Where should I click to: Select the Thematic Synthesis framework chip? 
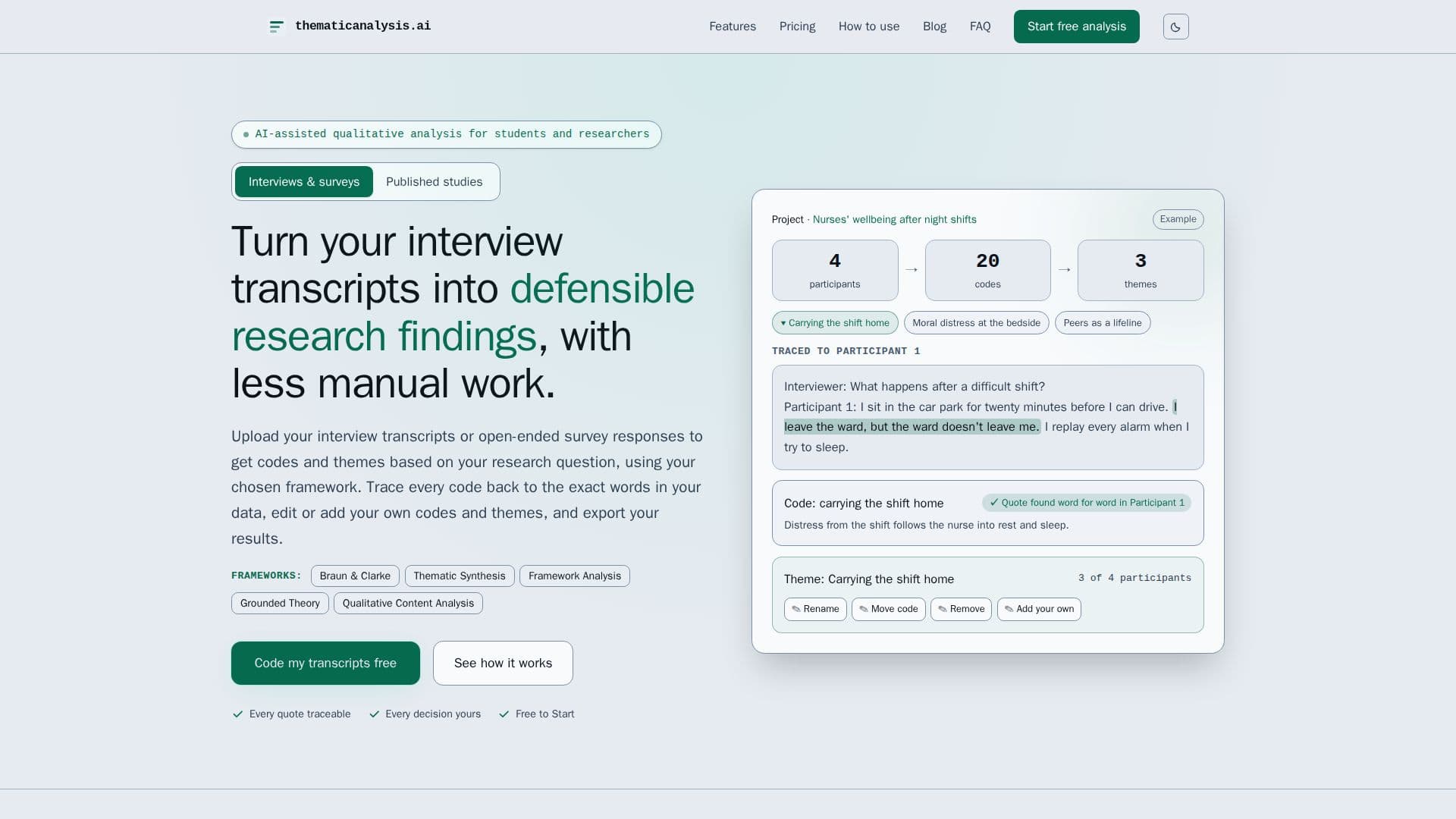(460, 576)
